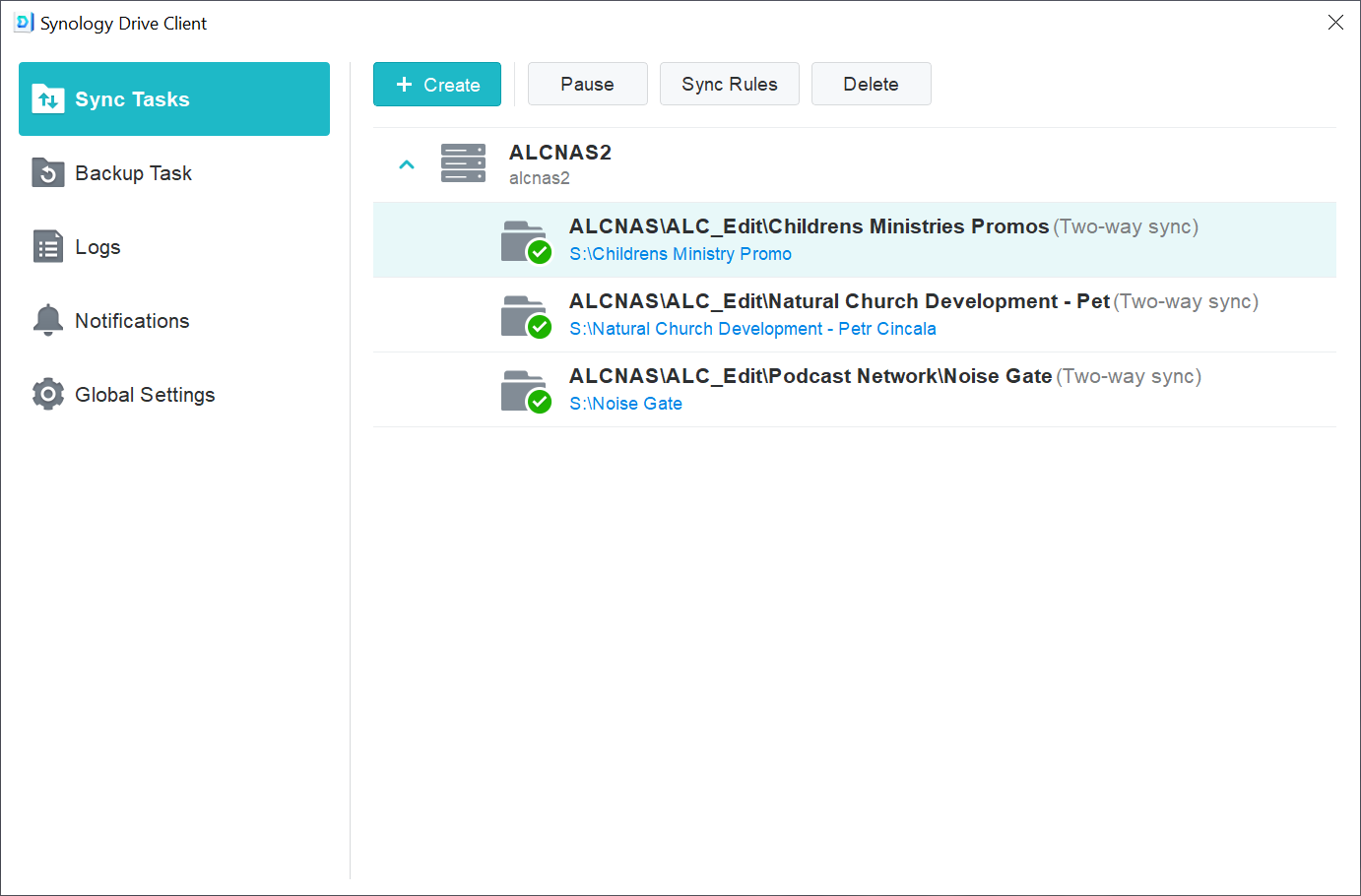Click the Noise Gate folder icon
This screenshot has height=896, width=1361.
click(x=526, y=392)
